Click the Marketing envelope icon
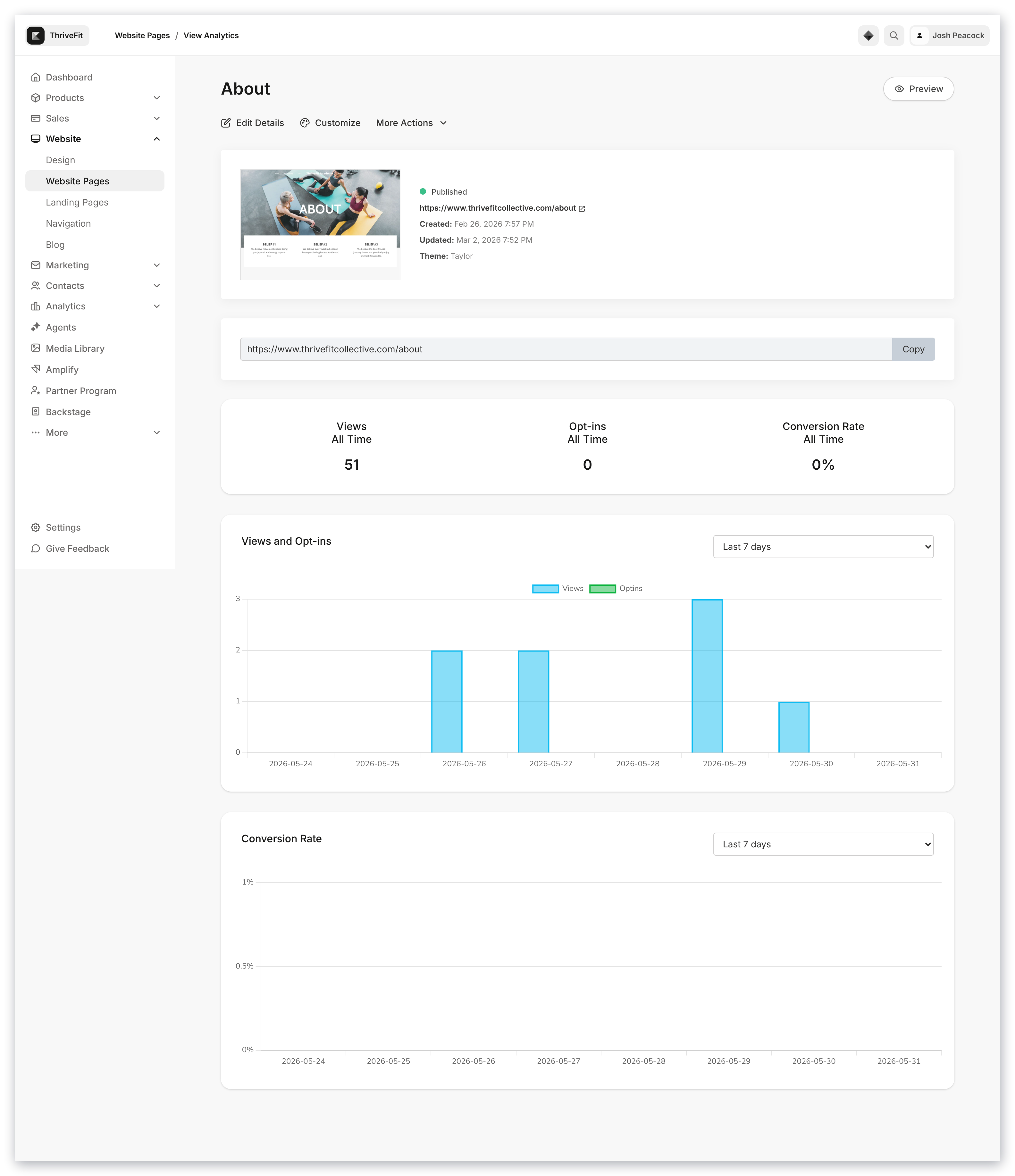 pos(35,265)
